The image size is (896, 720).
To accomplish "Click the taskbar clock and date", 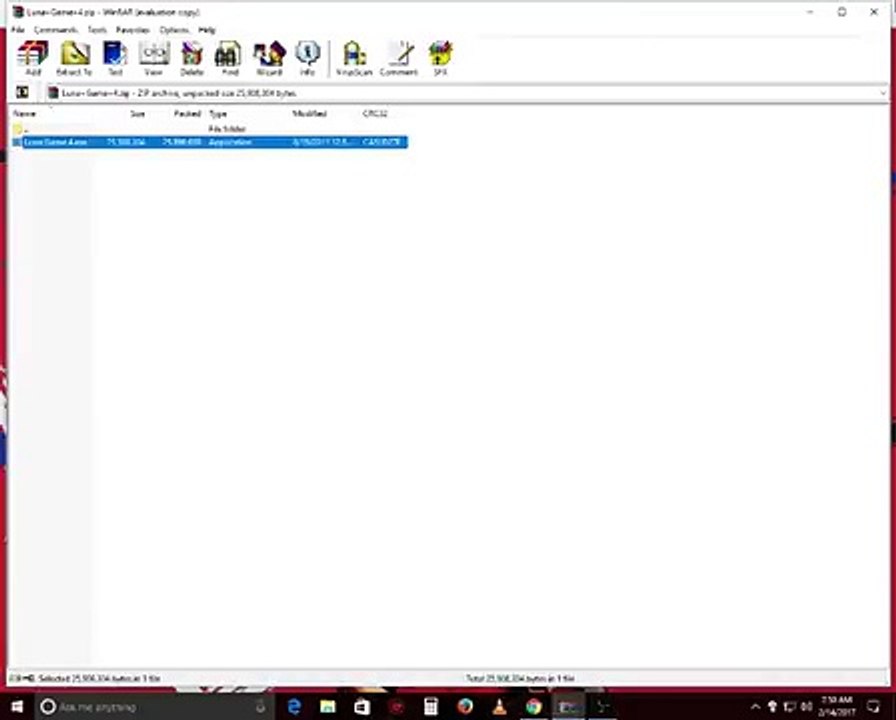I will 838,706.
